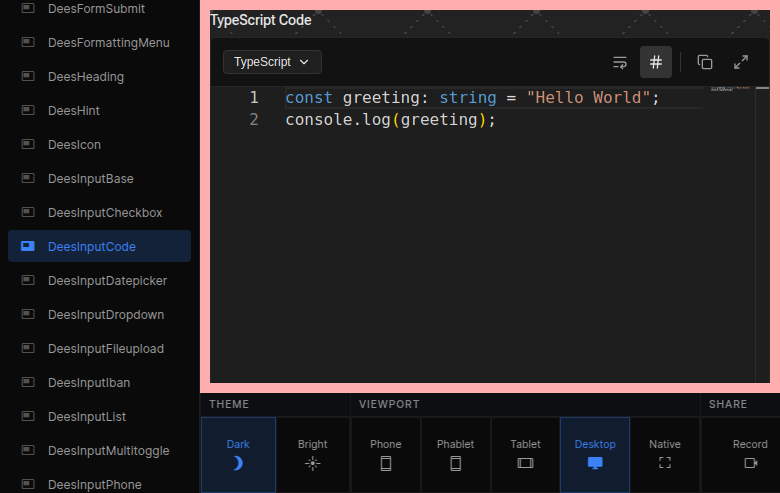The width and height of the screenshot is (780, 493).
Task: Switch theme to Bright
Action: pos(313,454)
